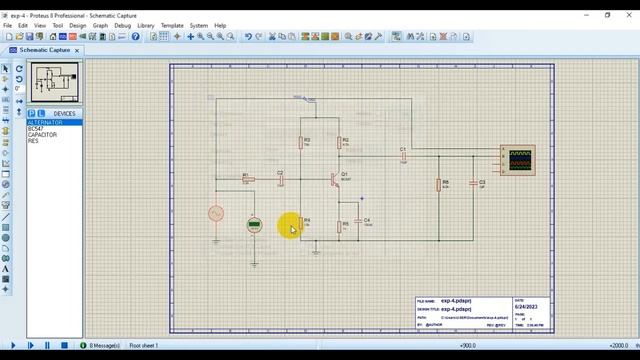The image size is (640, 360).
Task: Open the Debug menu
Action: click(x=122, y=25)
